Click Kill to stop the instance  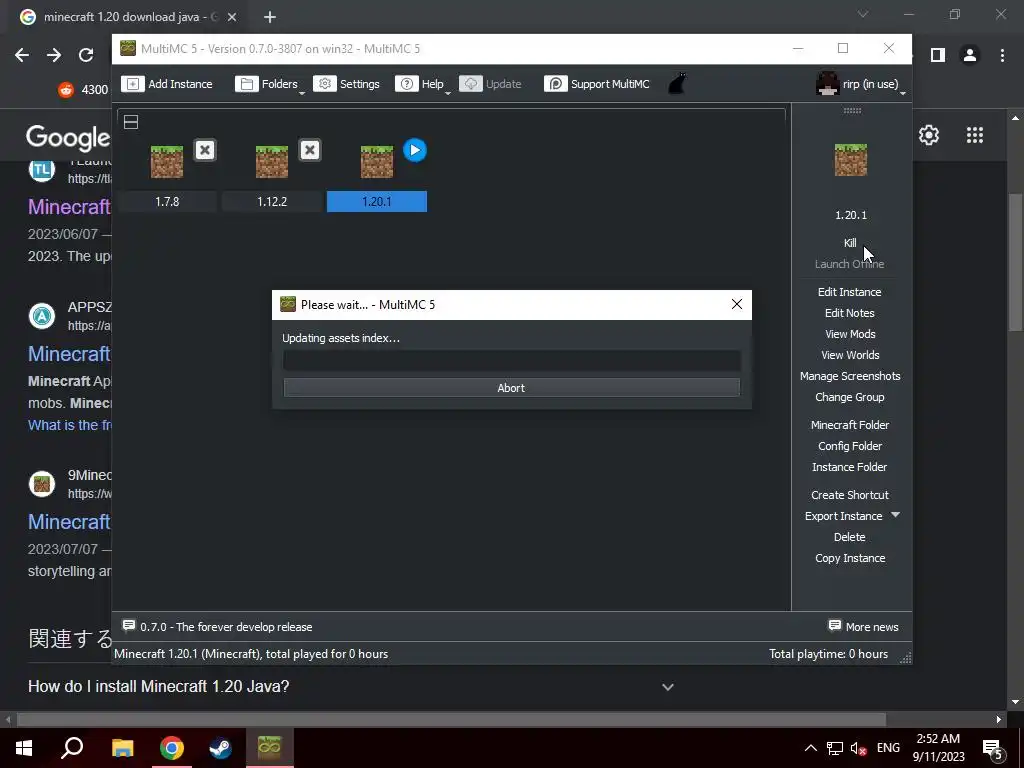850,243
